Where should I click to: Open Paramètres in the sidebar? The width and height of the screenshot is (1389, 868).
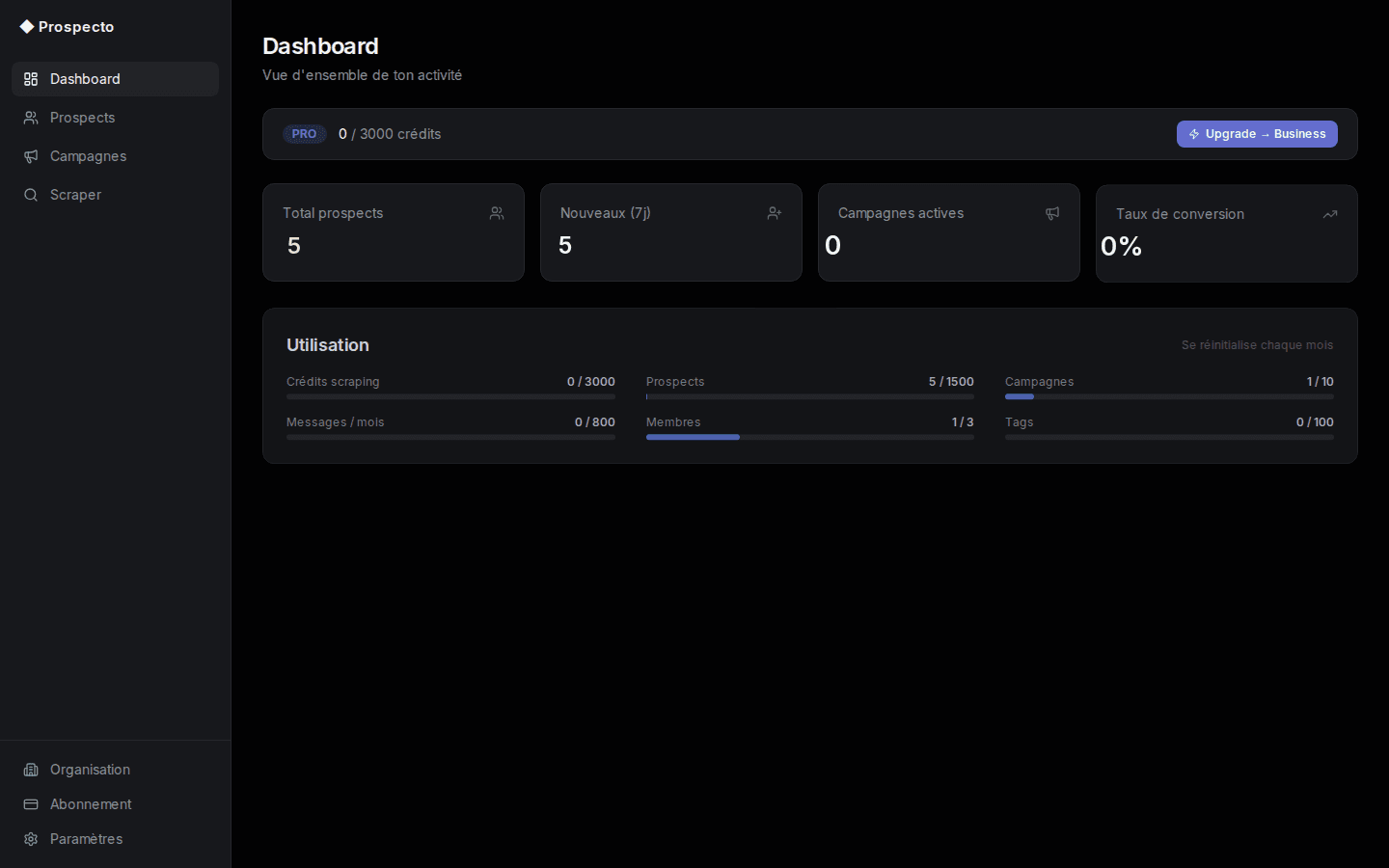click(115, 839)
